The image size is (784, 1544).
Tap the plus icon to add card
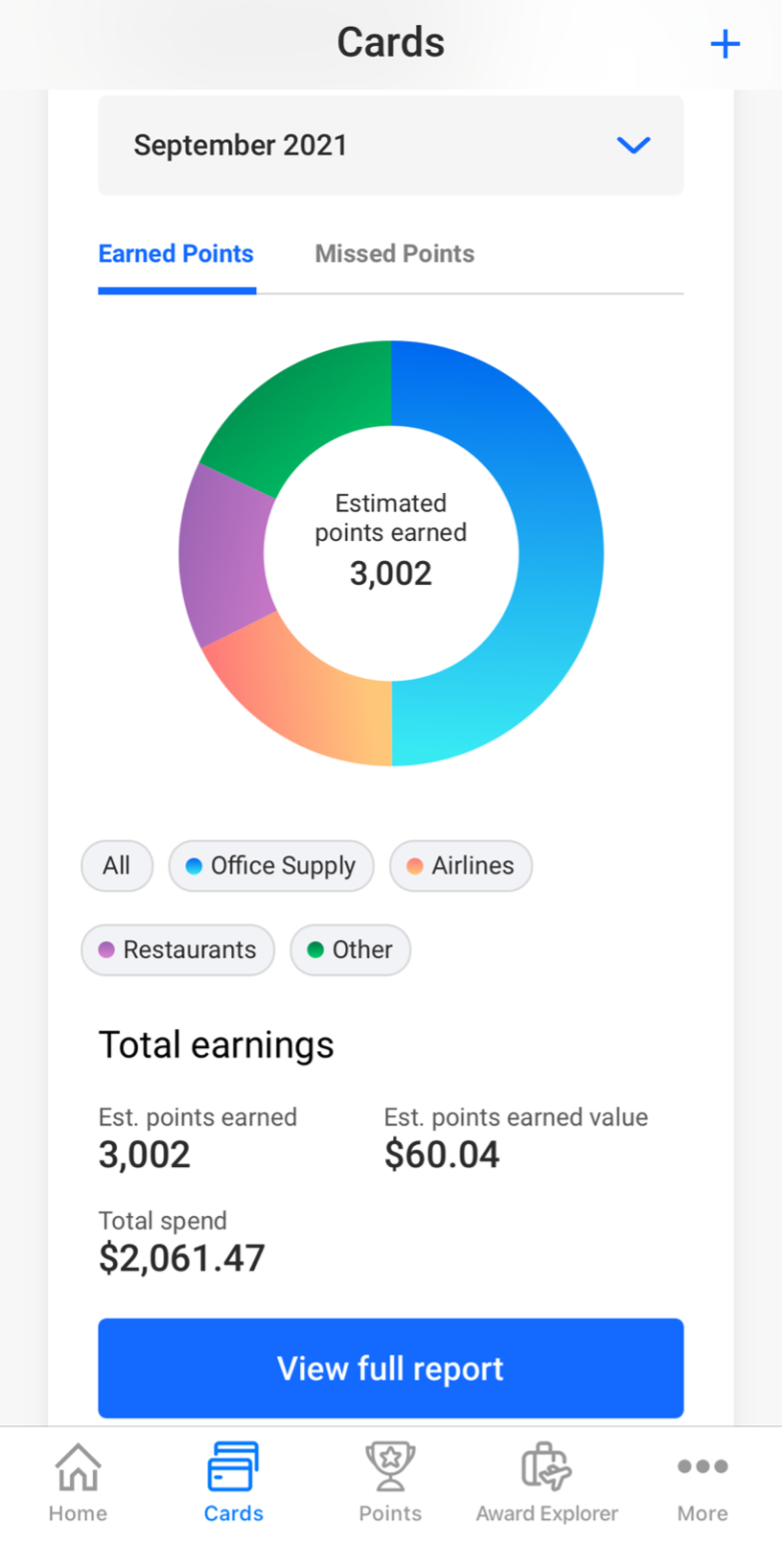coord(725,44)
